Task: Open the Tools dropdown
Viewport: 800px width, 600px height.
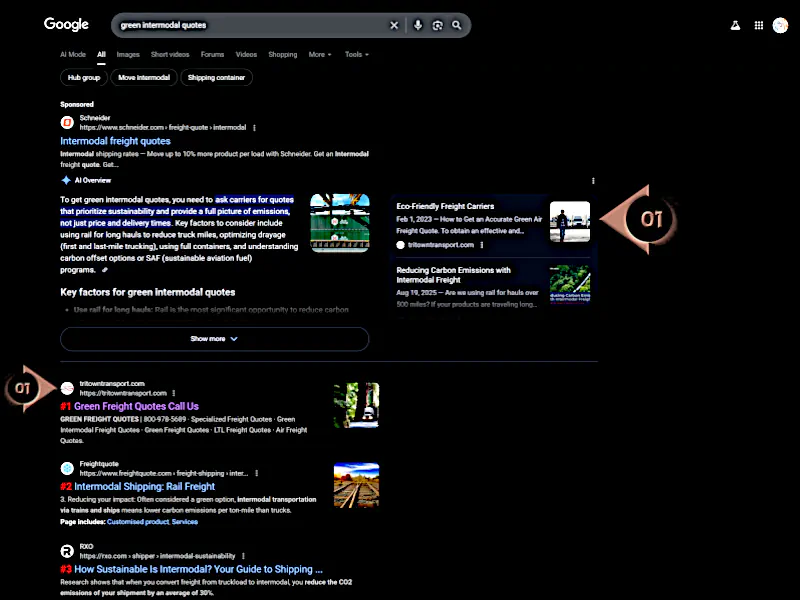Action: 356,55
